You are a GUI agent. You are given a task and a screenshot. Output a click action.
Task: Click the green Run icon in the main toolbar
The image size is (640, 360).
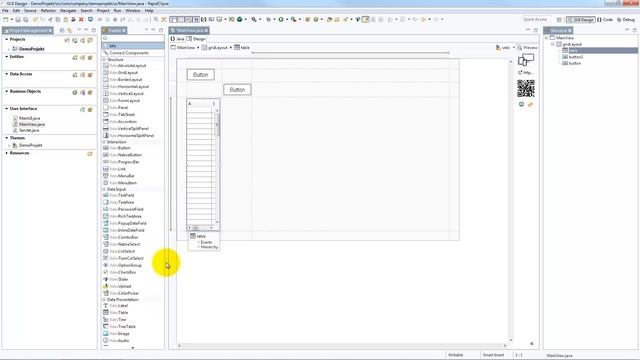281,19
